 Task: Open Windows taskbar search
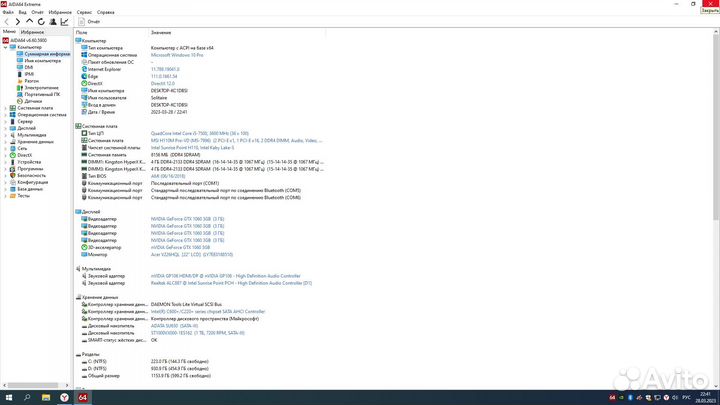click(27, 398)
